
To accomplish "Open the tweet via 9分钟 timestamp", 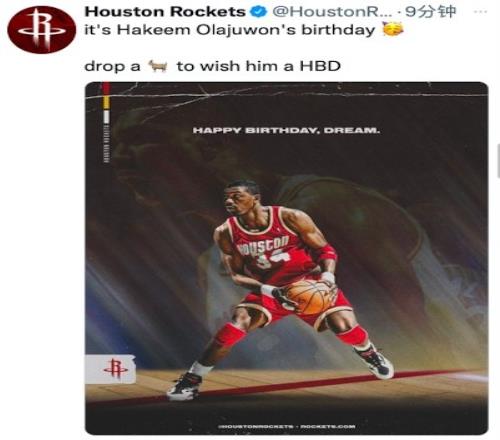I will pos(430,12).
